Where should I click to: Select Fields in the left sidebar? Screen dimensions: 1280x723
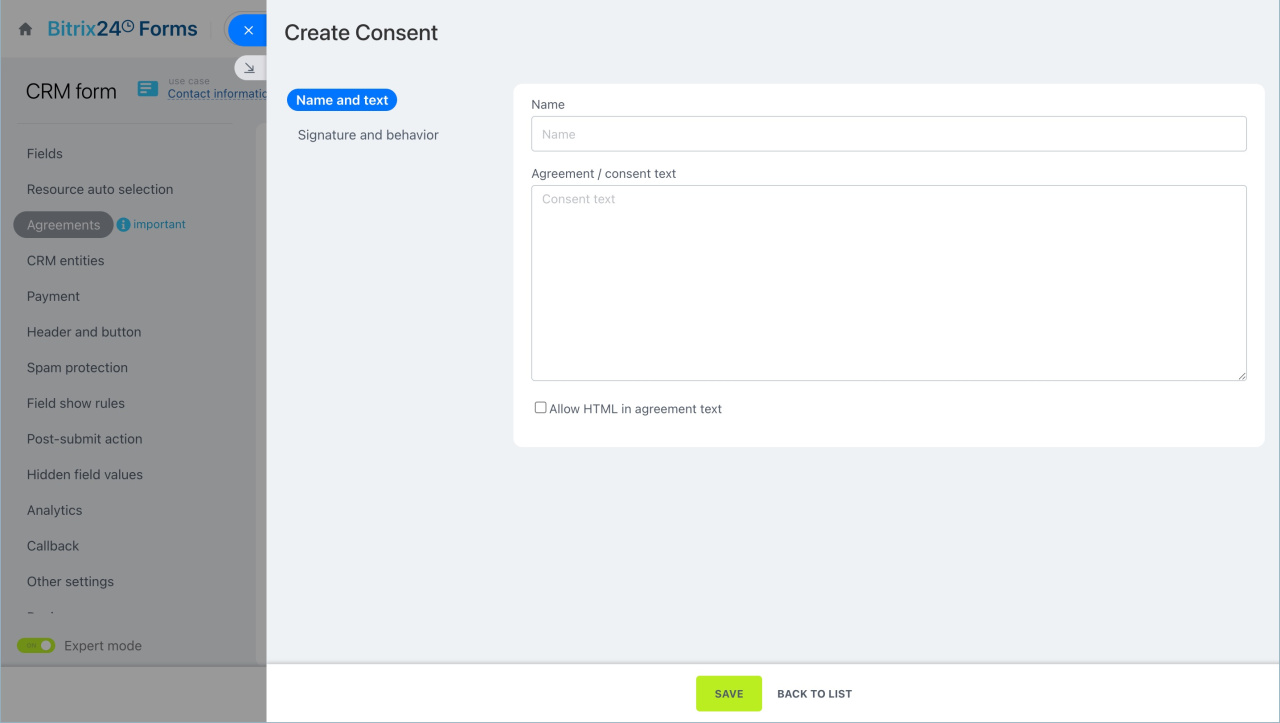[45, 154]
